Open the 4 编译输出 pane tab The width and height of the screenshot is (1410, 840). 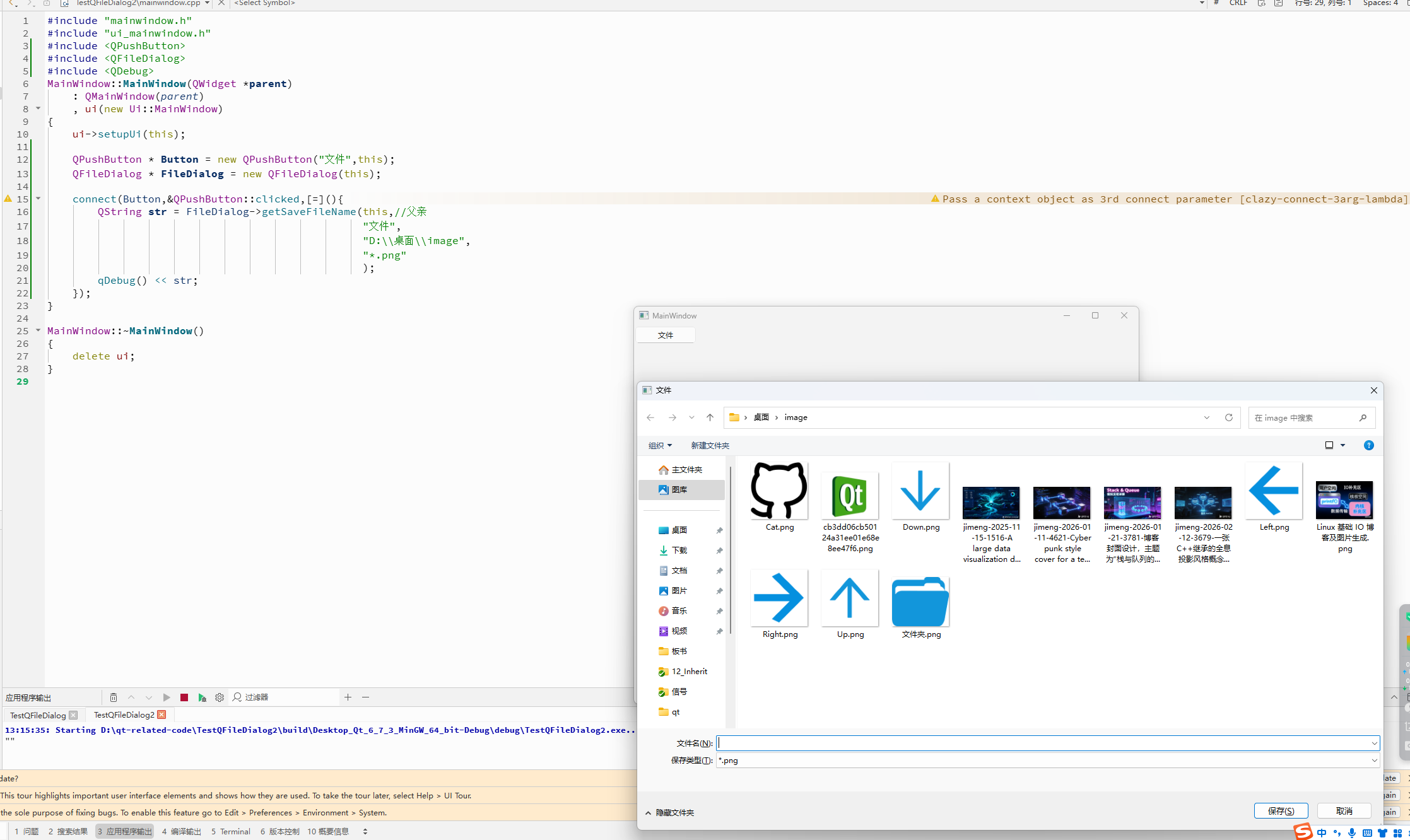click(x=181, y=832)
